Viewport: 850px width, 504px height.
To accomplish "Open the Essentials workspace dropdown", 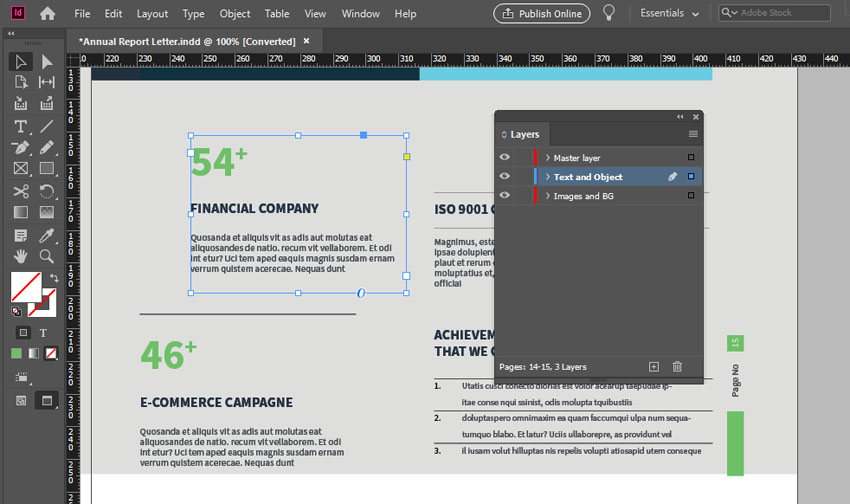I will click(x=669, y=13).
